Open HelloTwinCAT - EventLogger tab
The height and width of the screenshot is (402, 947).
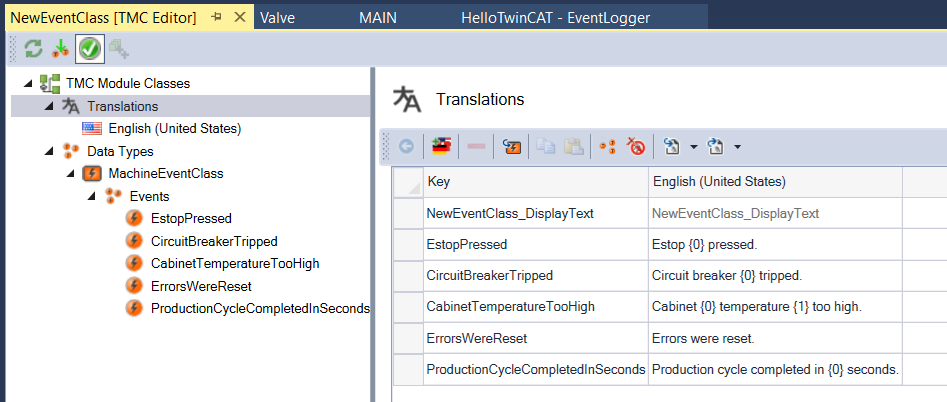point(554,17)
